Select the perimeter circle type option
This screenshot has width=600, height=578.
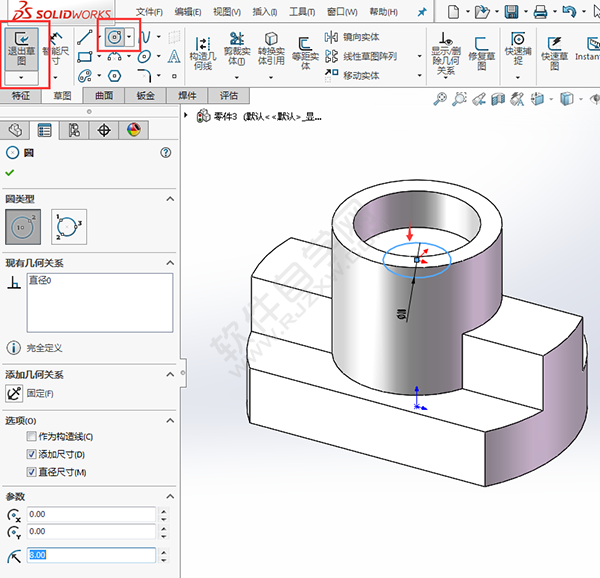pos(69,227)
